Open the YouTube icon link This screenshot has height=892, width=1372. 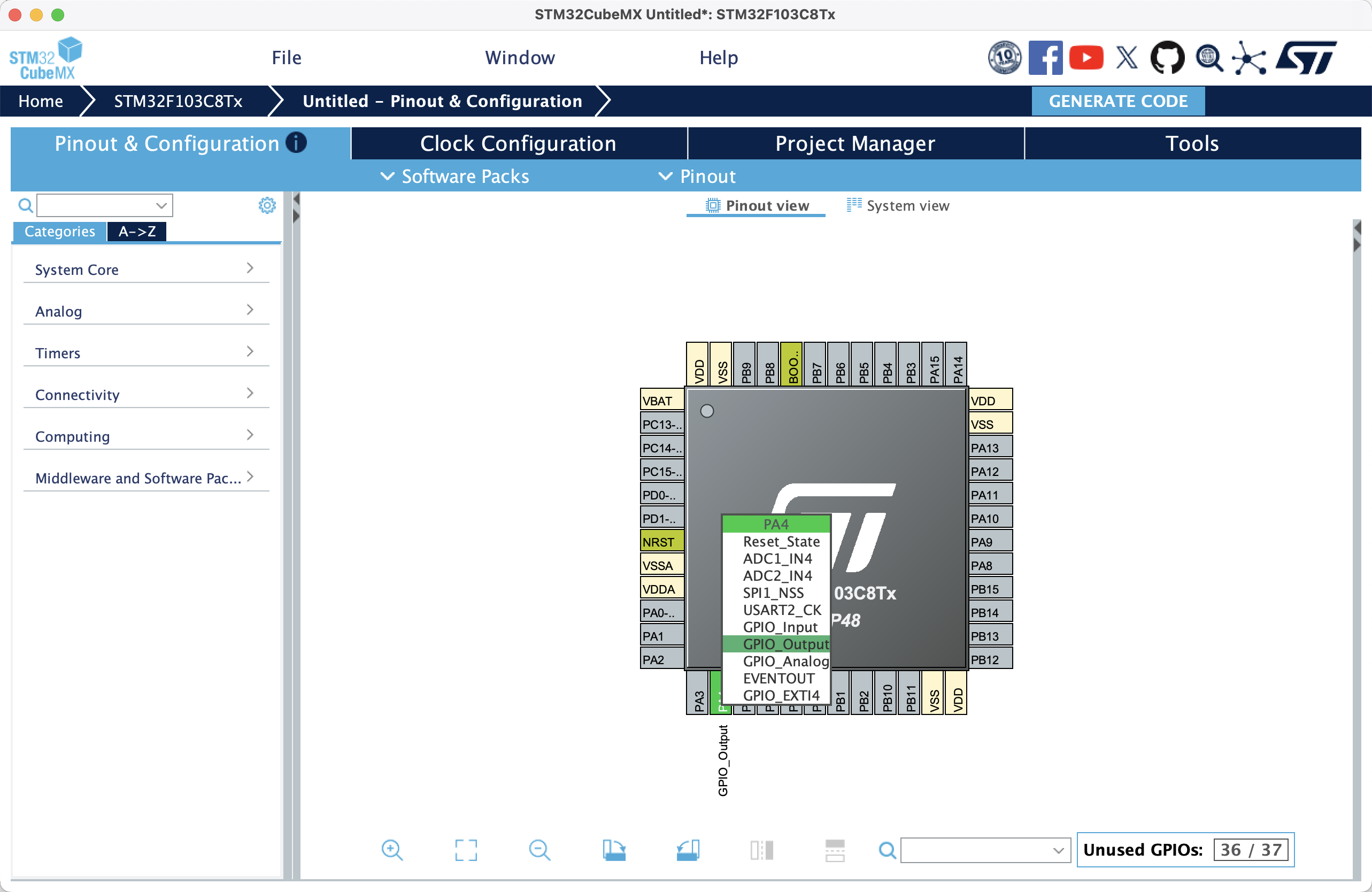tap(1085, 58)
